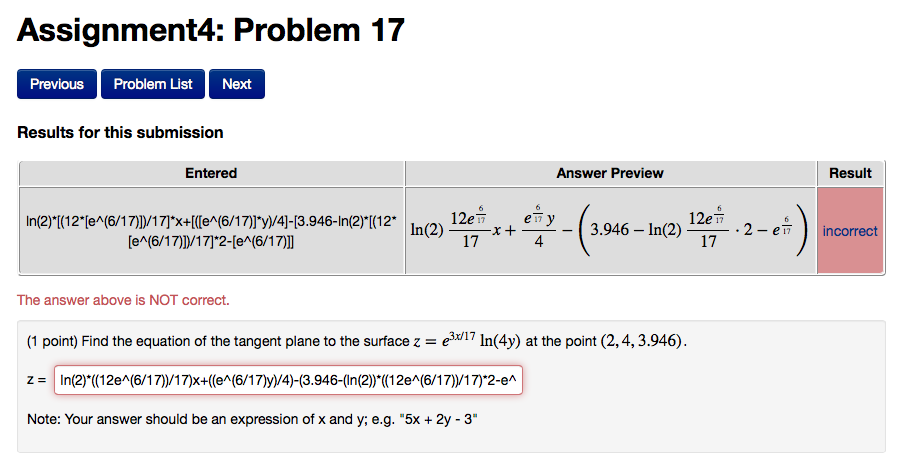Select the Answer Preview column header
This screenshot has width=904, height=466.
coord(610,173)
